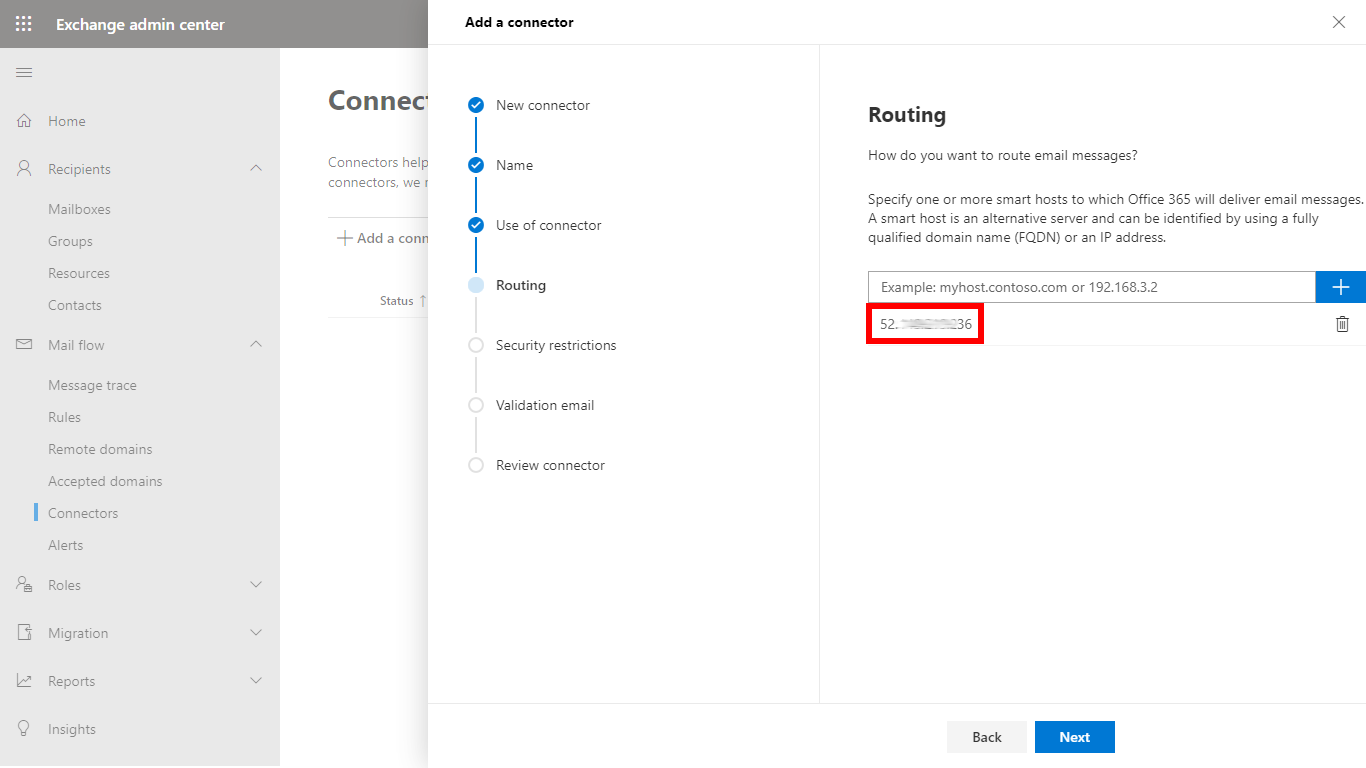Click the Reports chart icon
The image size is (1366, 768).
point(24,681)
